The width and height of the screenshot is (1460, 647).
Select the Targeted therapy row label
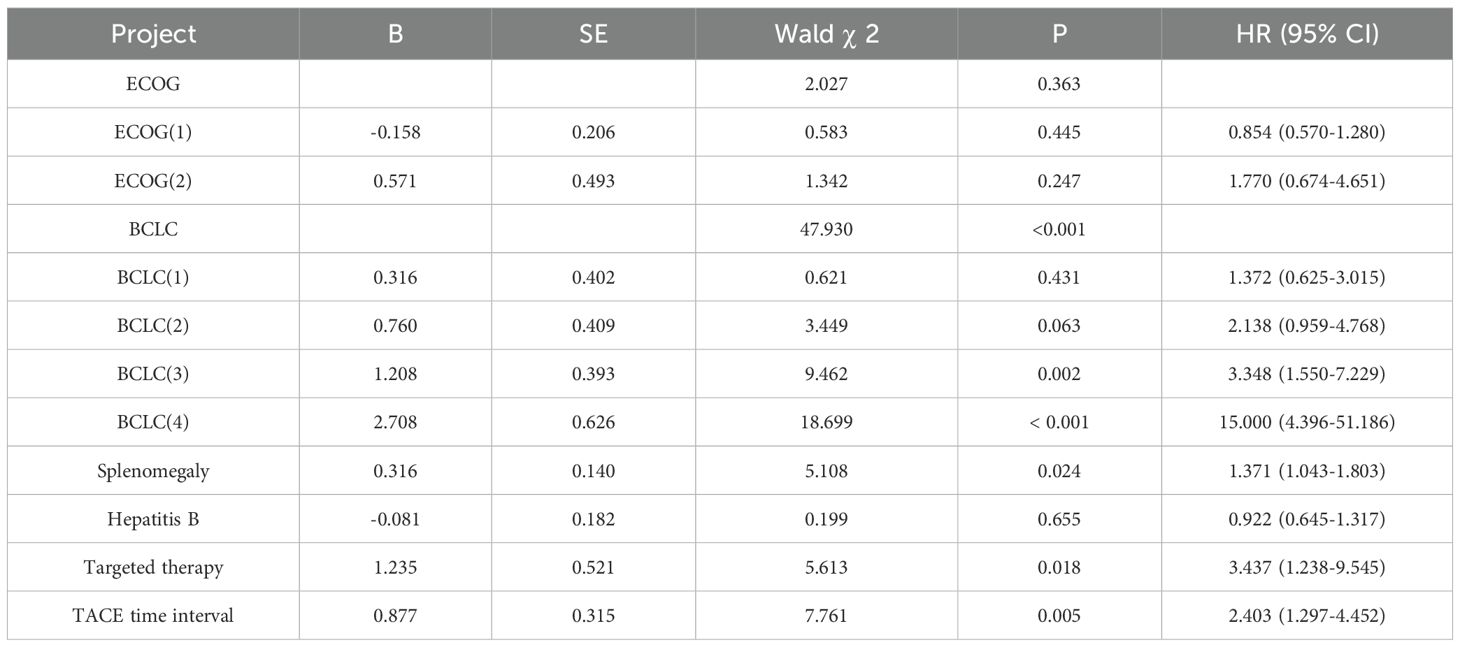[x=153, y=568]
